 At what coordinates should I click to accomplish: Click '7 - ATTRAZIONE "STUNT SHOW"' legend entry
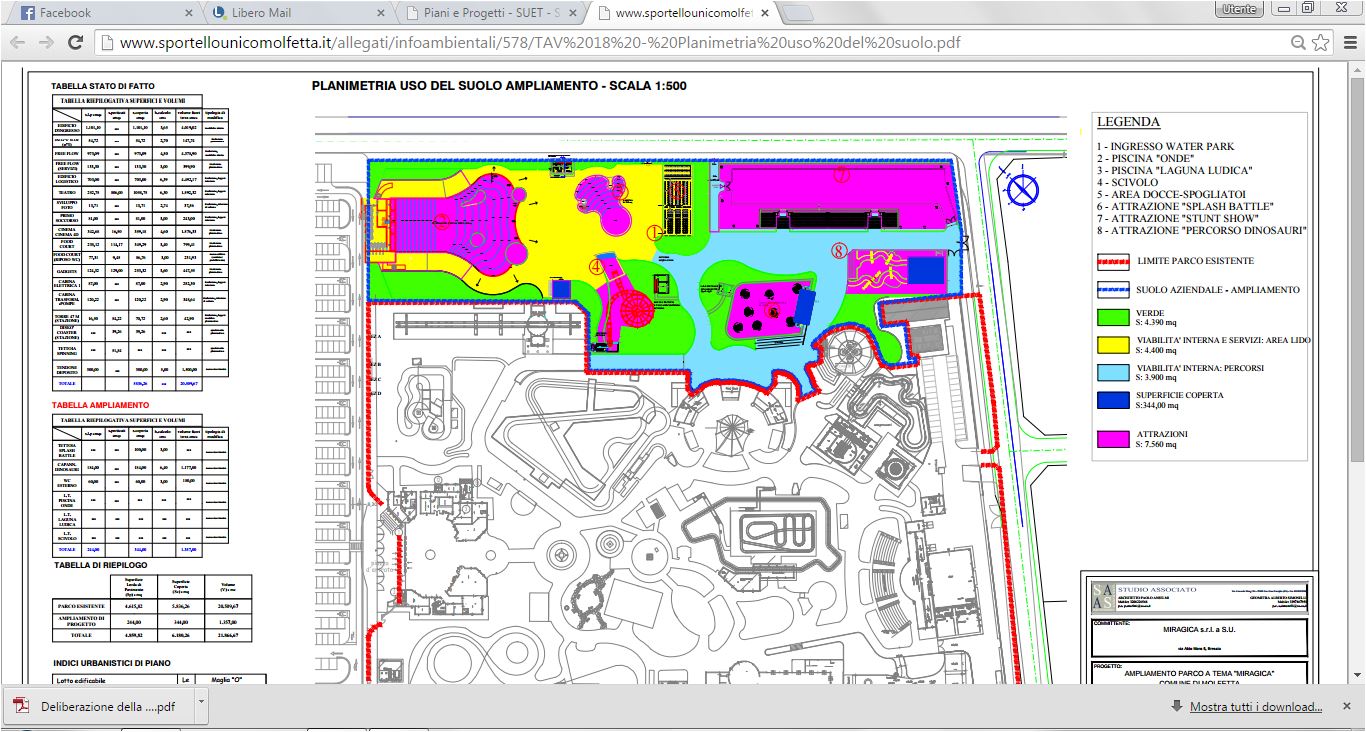tap(1178, 219)
